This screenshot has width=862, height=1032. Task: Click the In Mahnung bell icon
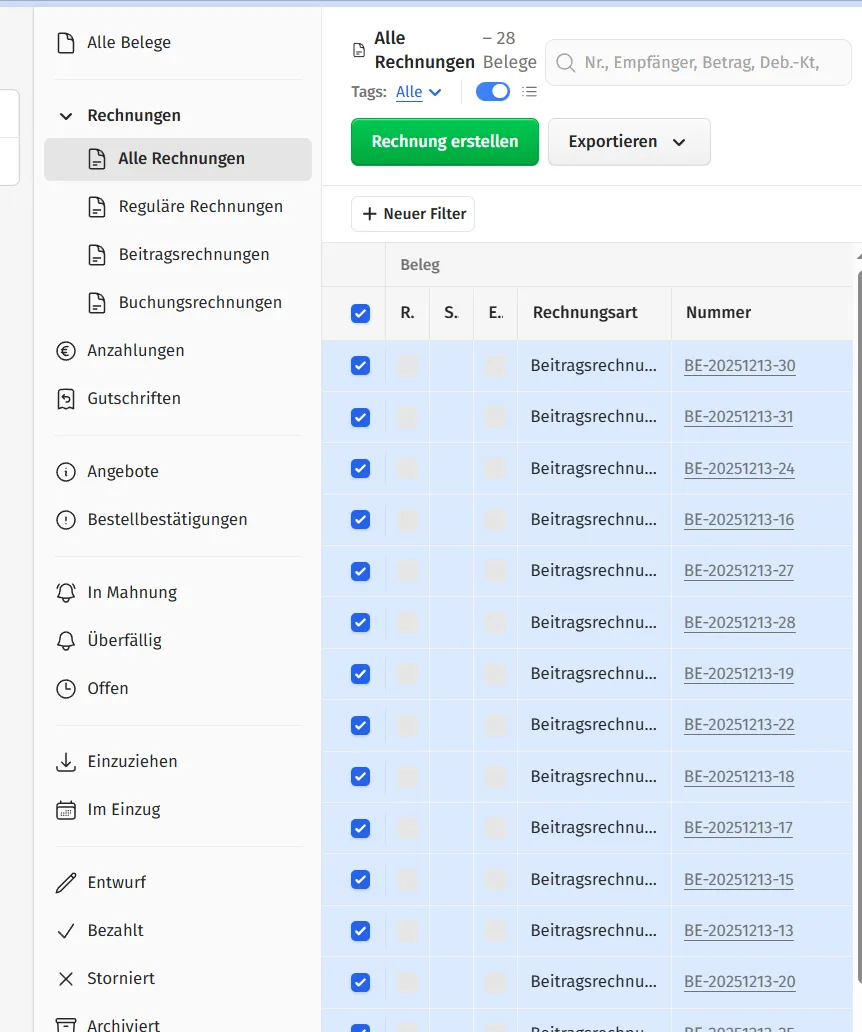click(x=66, y=593)
